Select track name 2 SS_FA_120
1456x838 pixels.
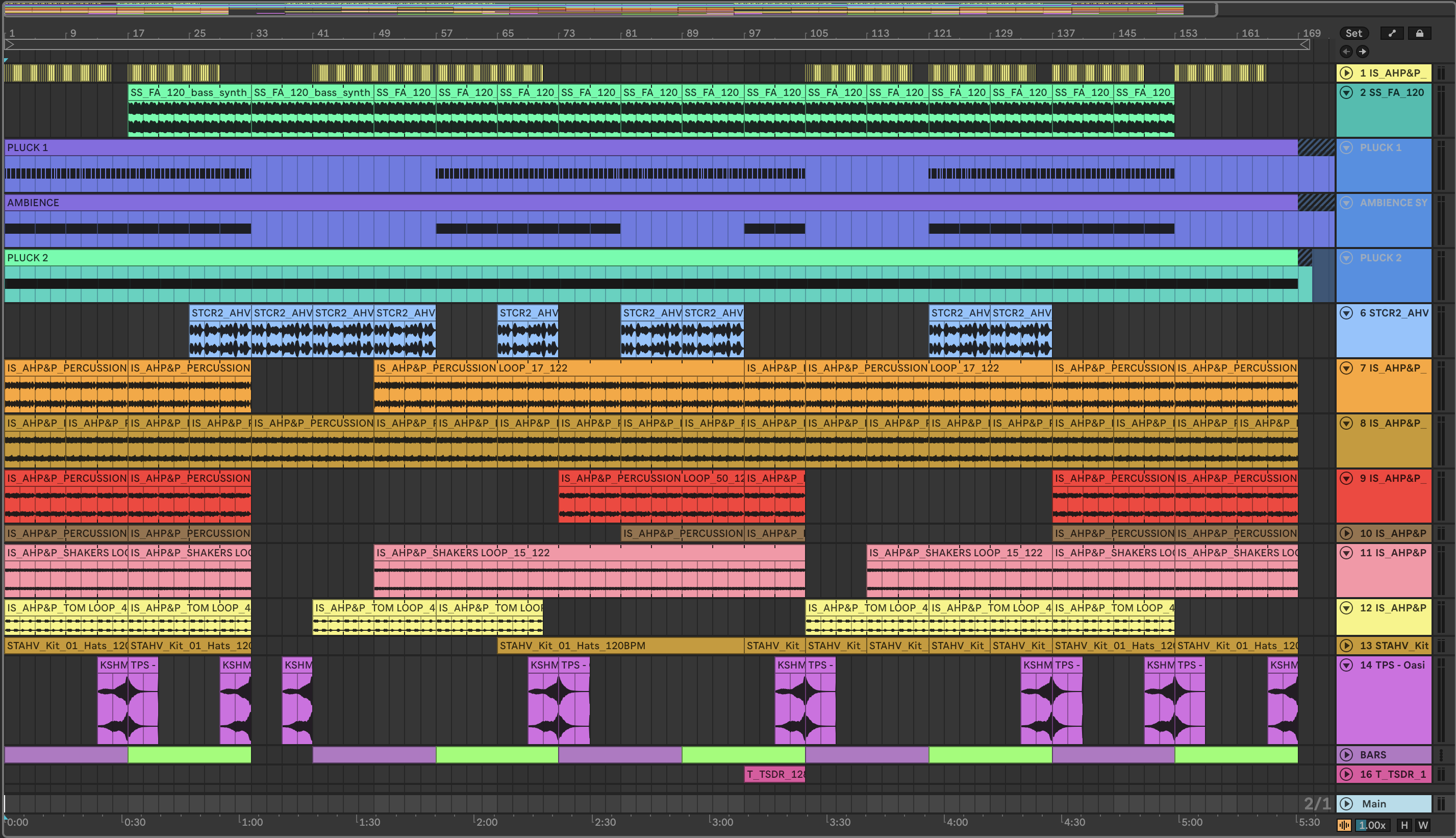(x=1392, y=93)
